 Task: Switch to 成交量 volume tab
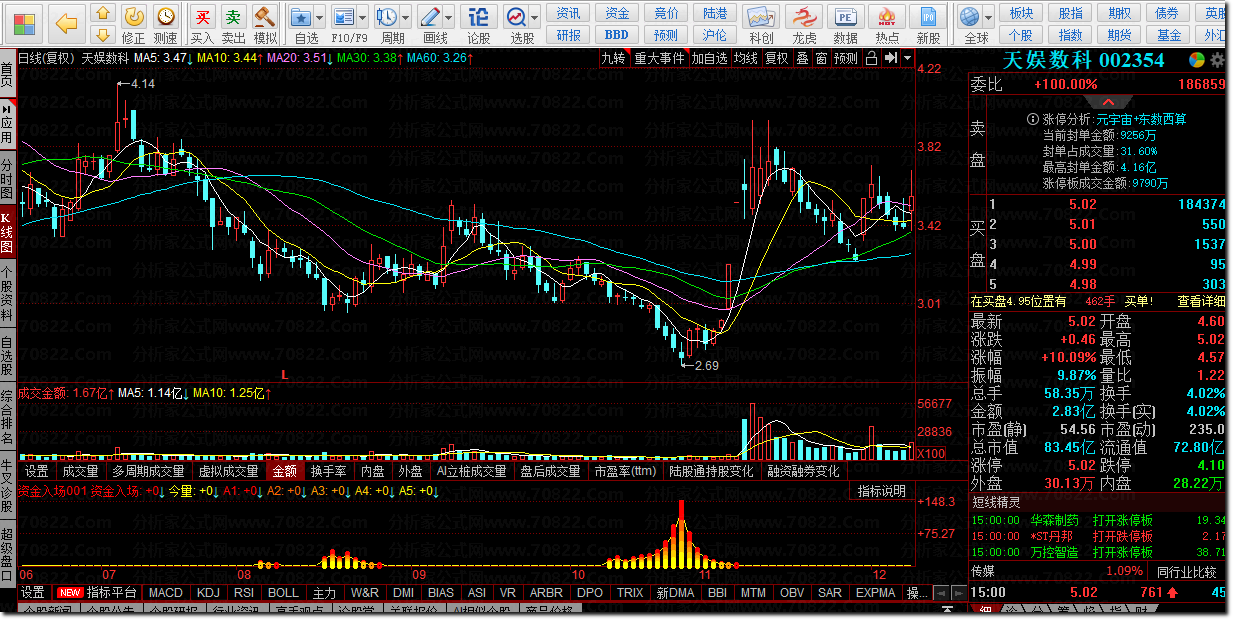(81, 471)
